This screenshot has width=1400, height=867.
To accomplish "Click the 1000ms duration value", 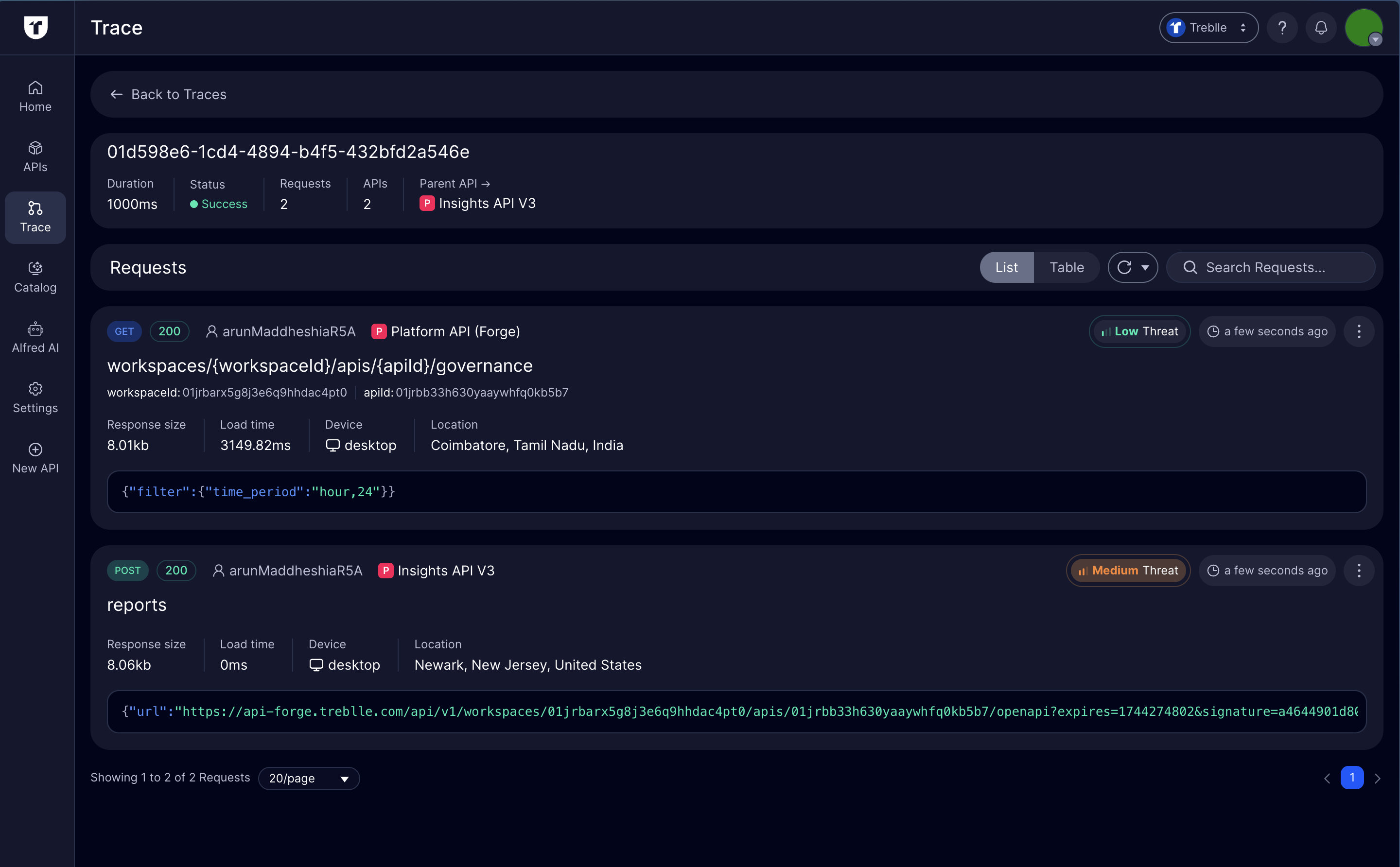I will [x=132, y=204].
